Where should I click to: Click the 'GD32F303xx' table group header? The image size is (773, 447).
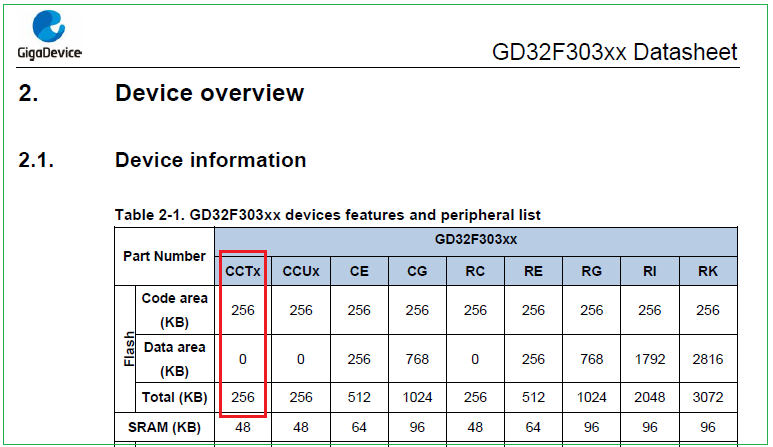pos(476,240)
